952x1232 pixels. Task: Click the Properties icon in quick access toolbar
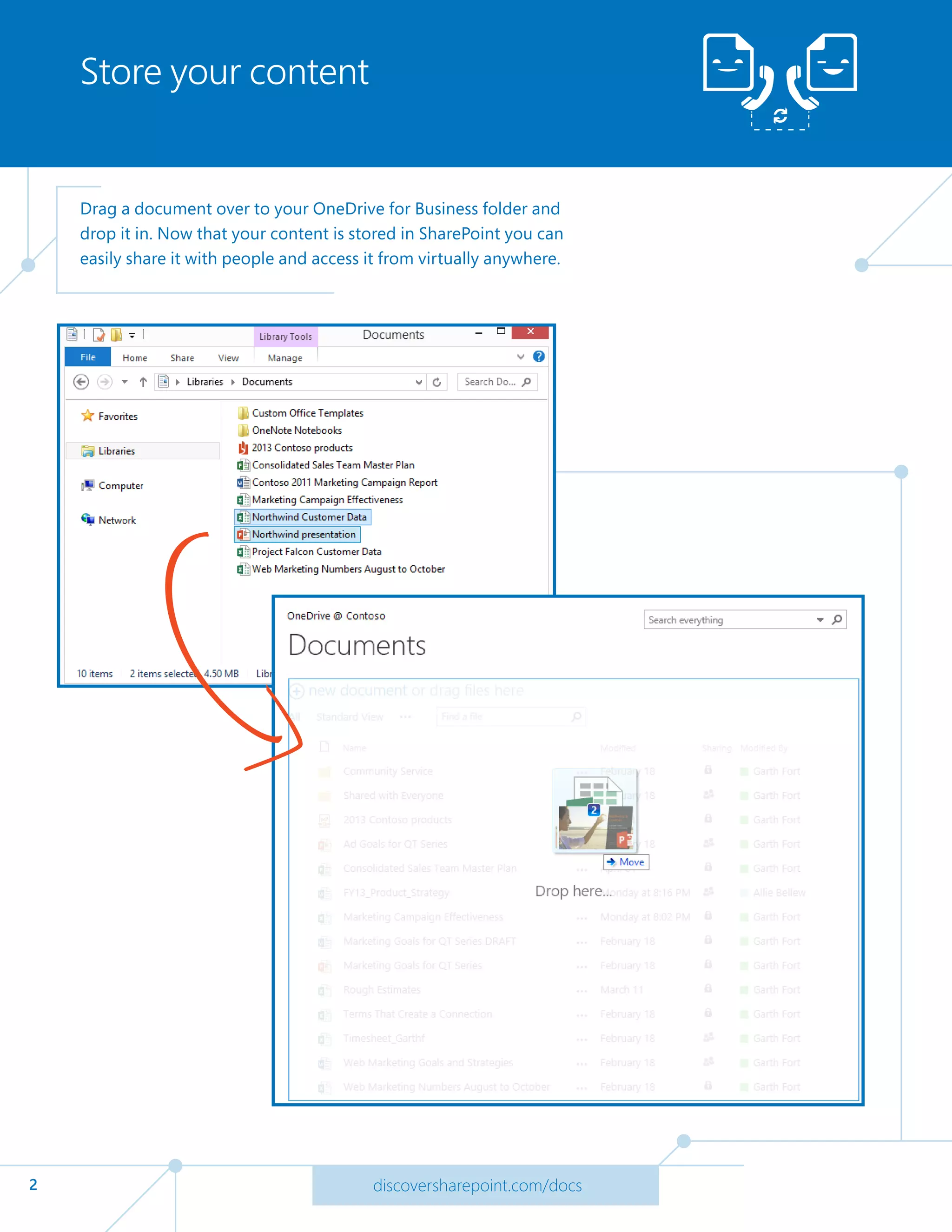[99, 335]
